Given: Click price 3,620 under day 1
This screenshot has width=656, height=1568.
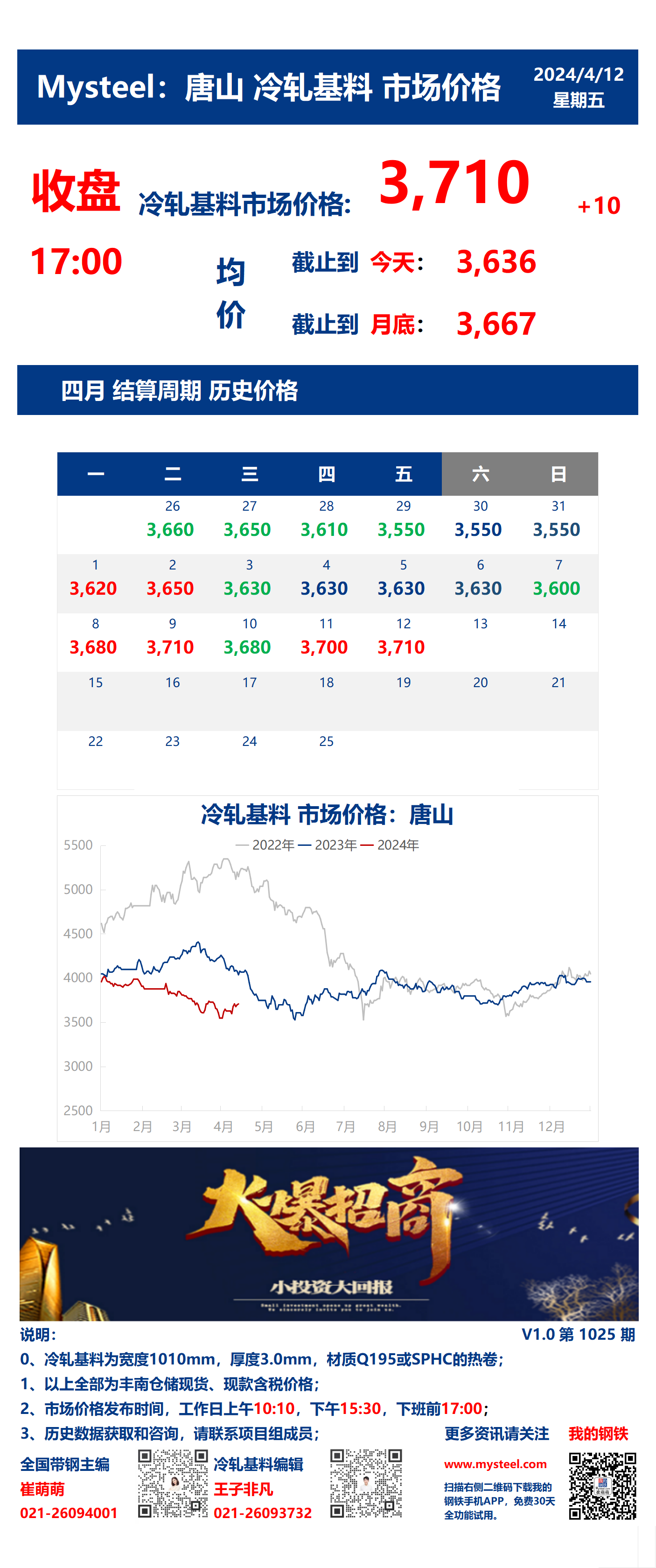Looking at the screenshot, I should [x=93, y=589].
